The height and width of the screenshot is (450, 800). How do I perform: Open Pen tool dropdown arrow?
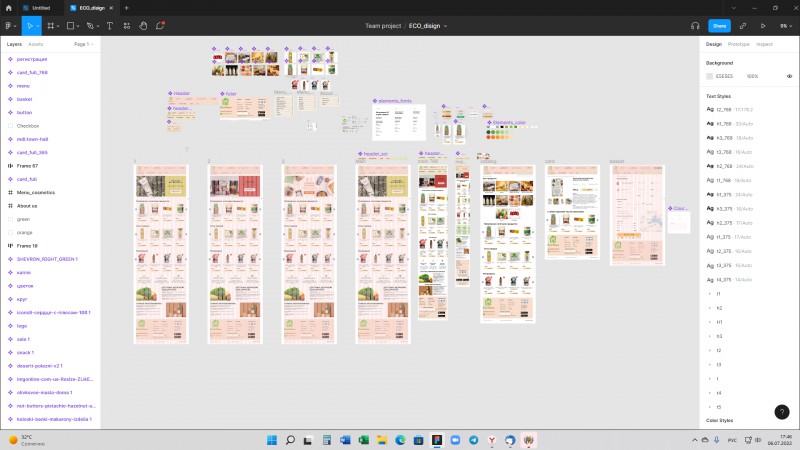[97, 26]
